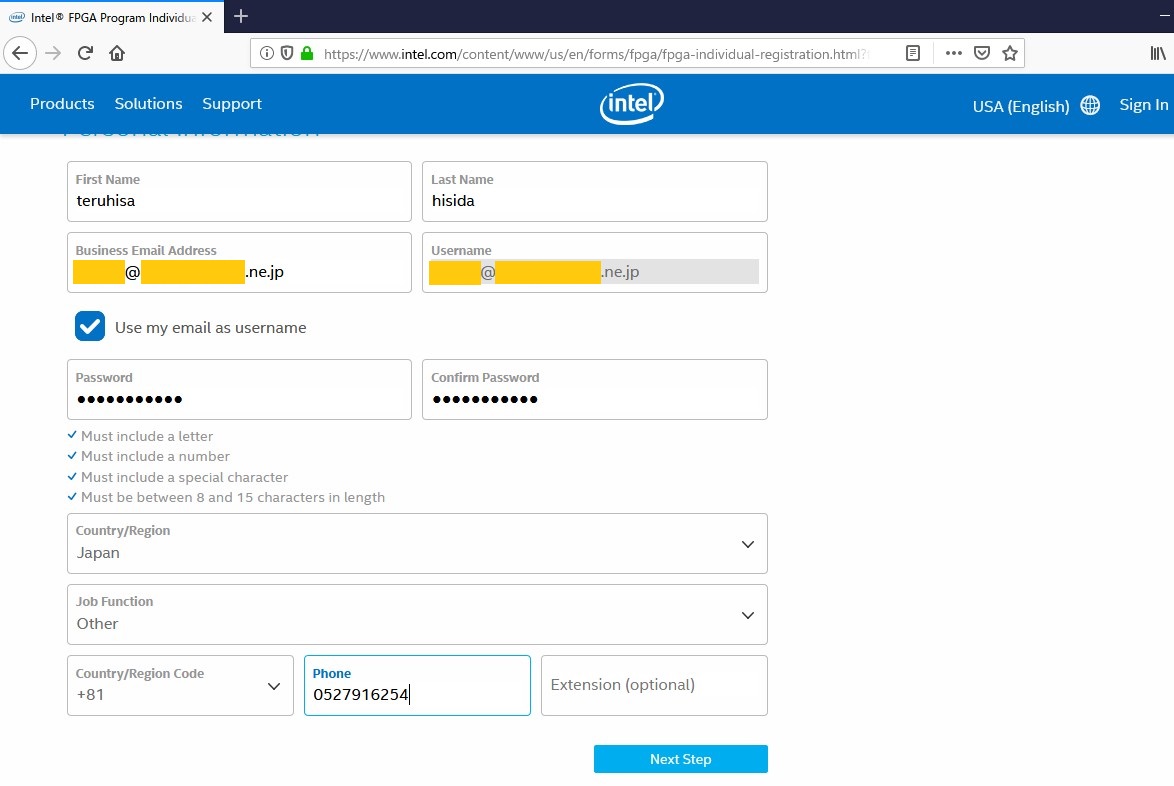
Task: View the green padlock connection details
Action: point(306,53)
